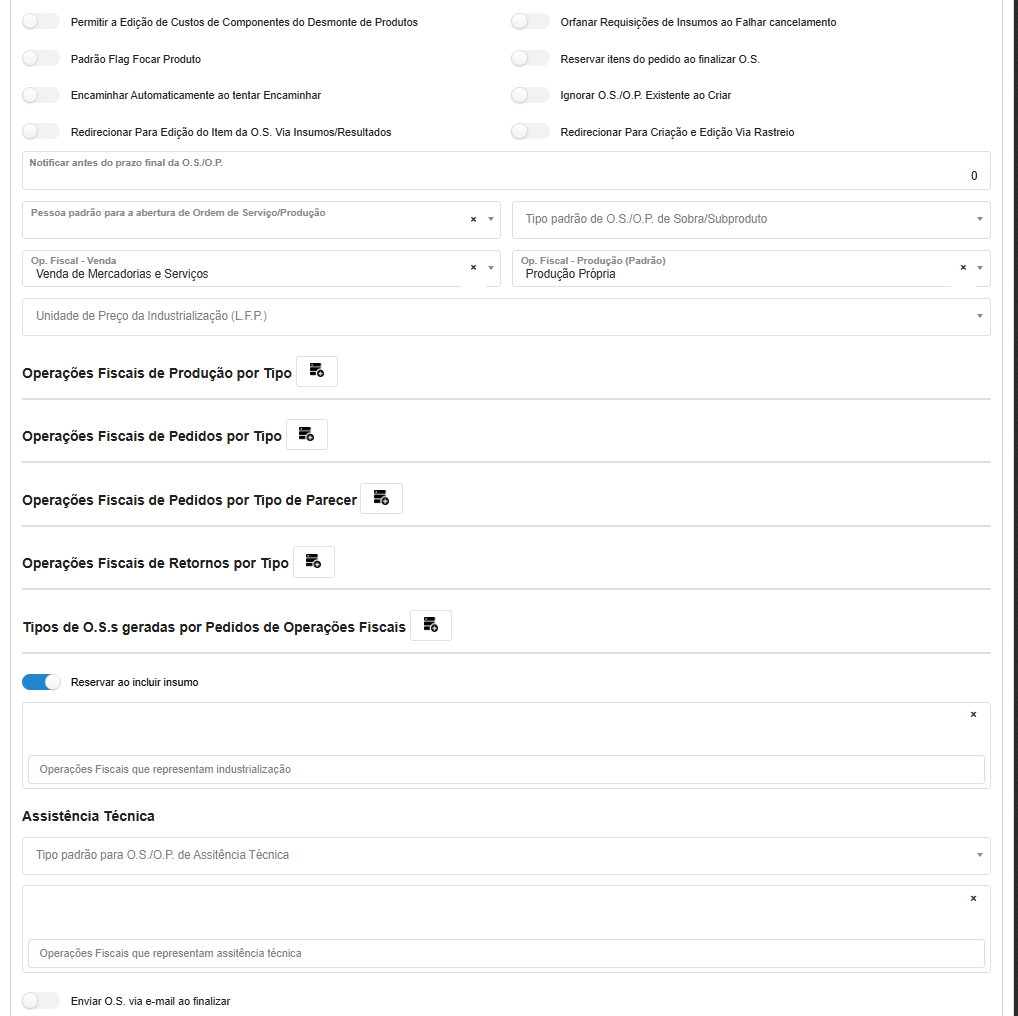Clear the assistência técnica fiscal operations list
The width and height of the screenshot is (1018, 1016).
973,898
